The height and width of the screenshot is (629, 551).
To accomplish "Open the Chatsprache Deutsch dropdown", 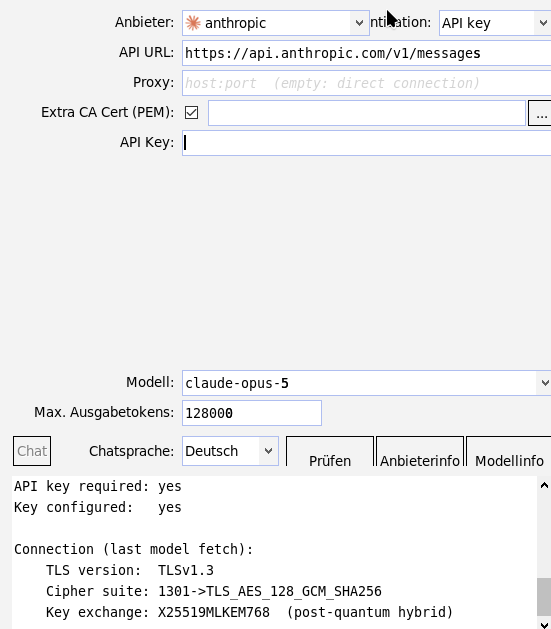I will [x=230, y=451].
